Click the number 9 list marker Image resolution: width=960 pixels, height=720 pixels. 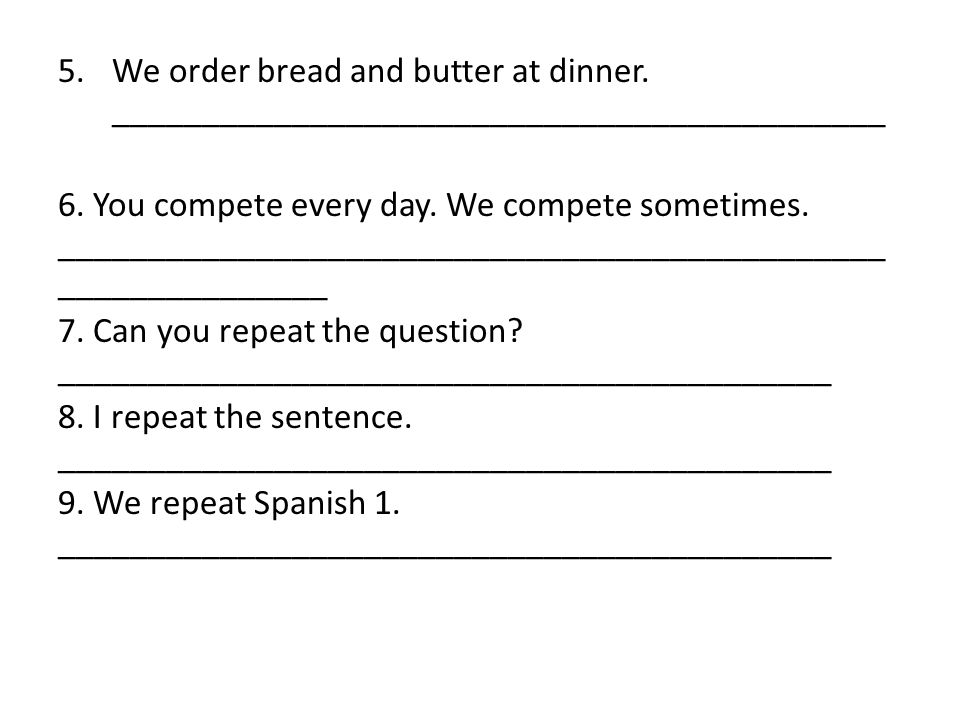pyautogui.click(x=71, y=503)
